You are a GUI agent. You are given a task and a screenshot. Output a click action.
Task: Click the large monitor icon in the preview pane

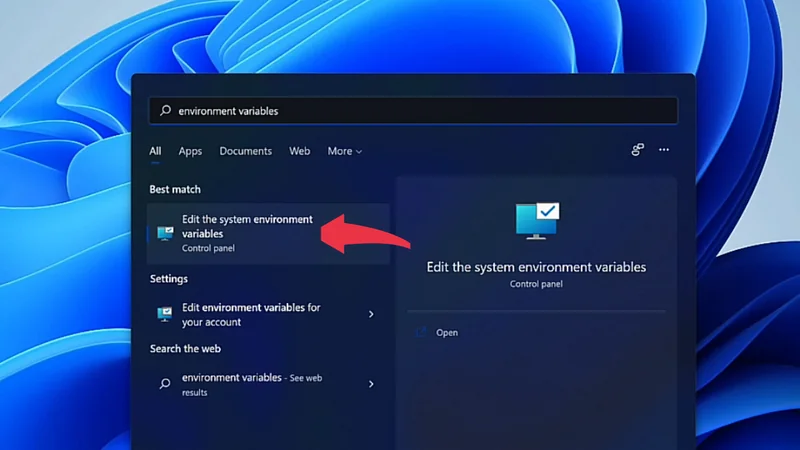point(537,221)
